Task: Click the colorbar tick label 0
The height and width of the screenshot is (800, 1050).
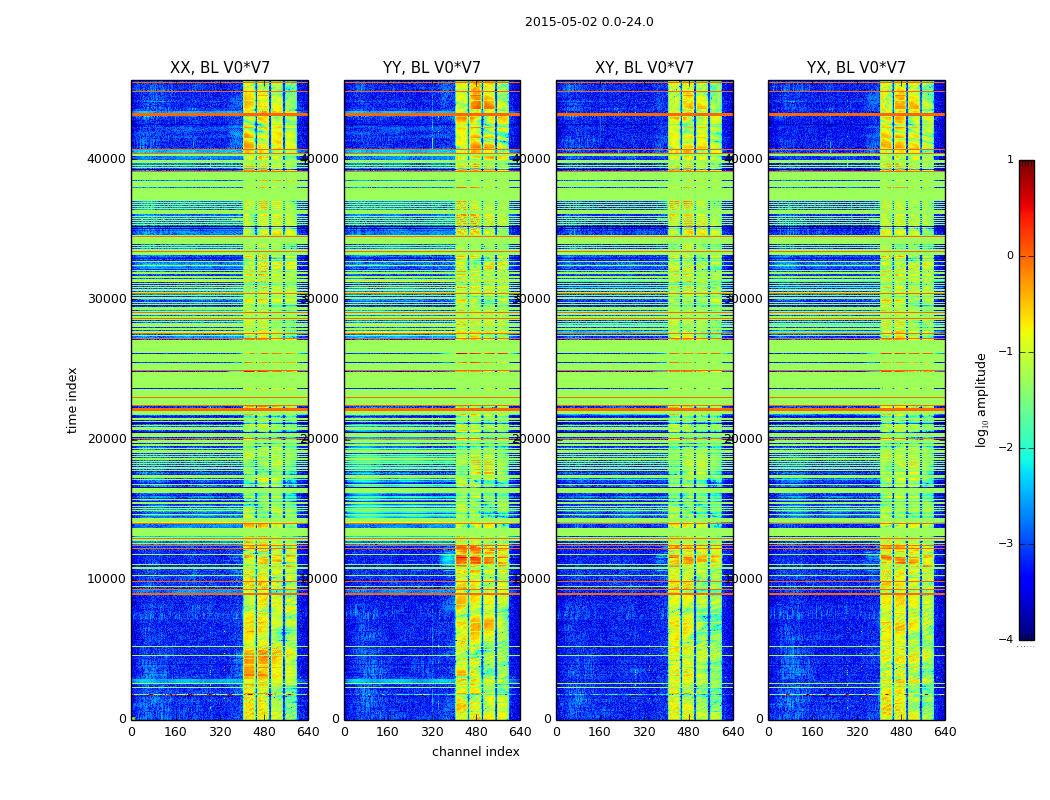Action: pyautogui.click(x=1010, y=256)
